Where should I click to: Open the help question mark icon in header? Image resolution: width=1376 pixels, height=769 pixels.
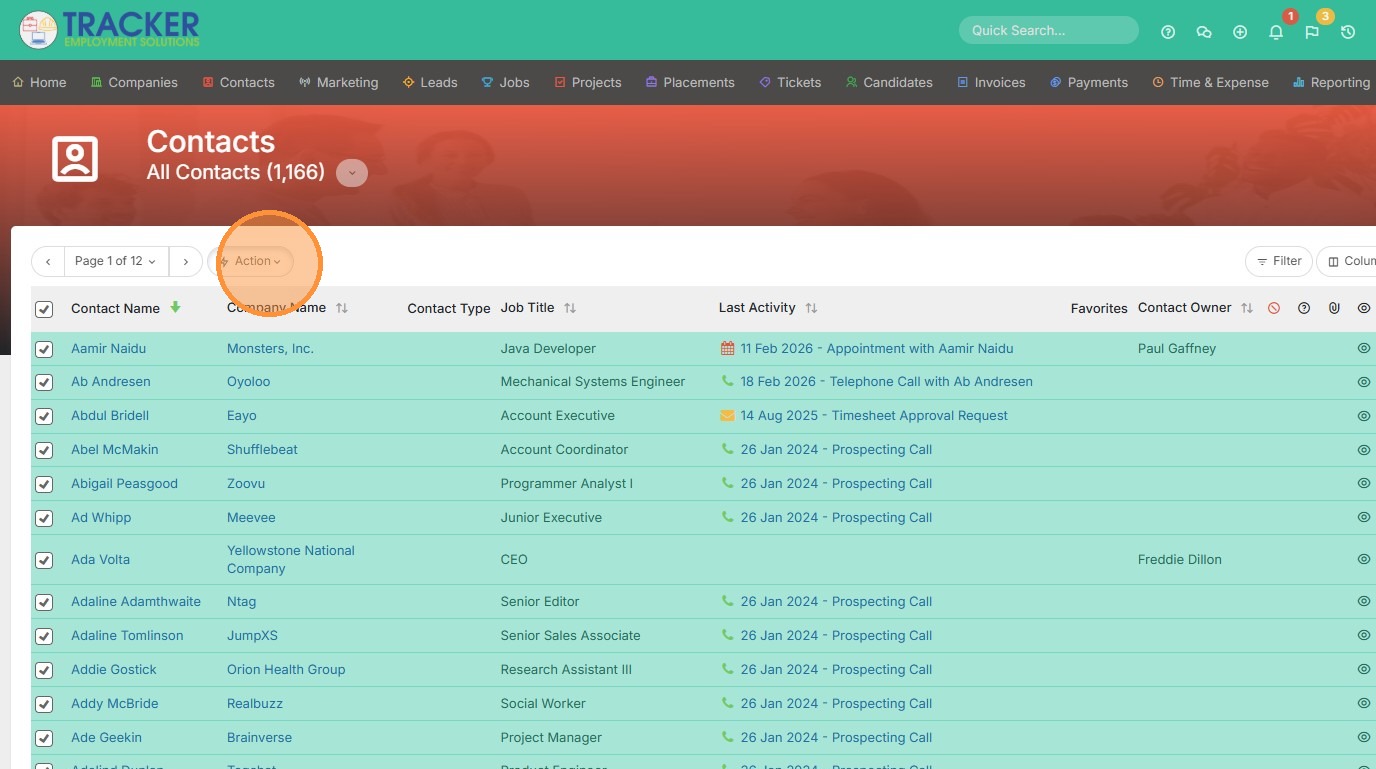tap(1168, 32)
